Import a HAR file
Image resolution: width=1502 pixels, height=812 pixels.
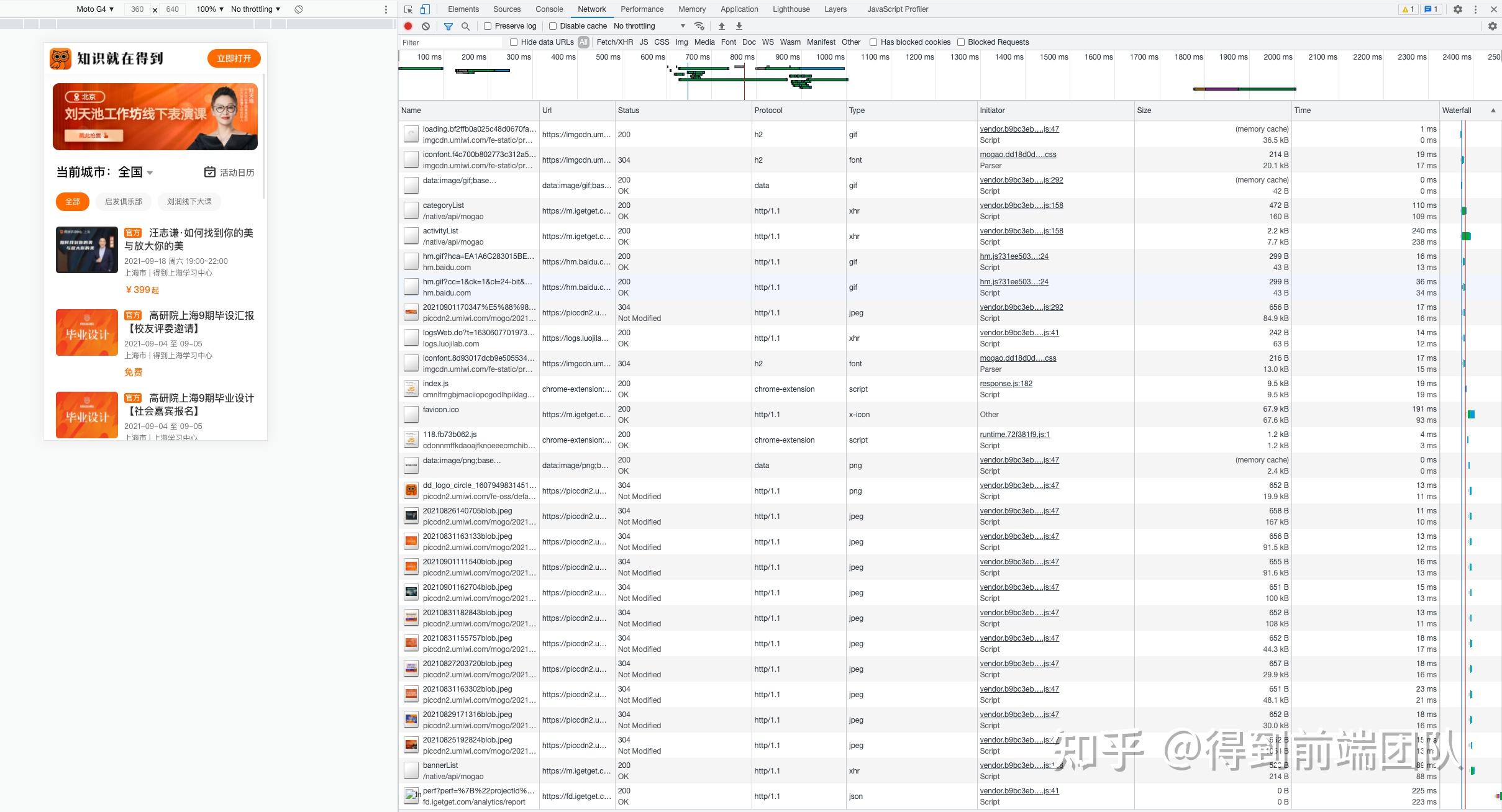[x=721, y=26]
